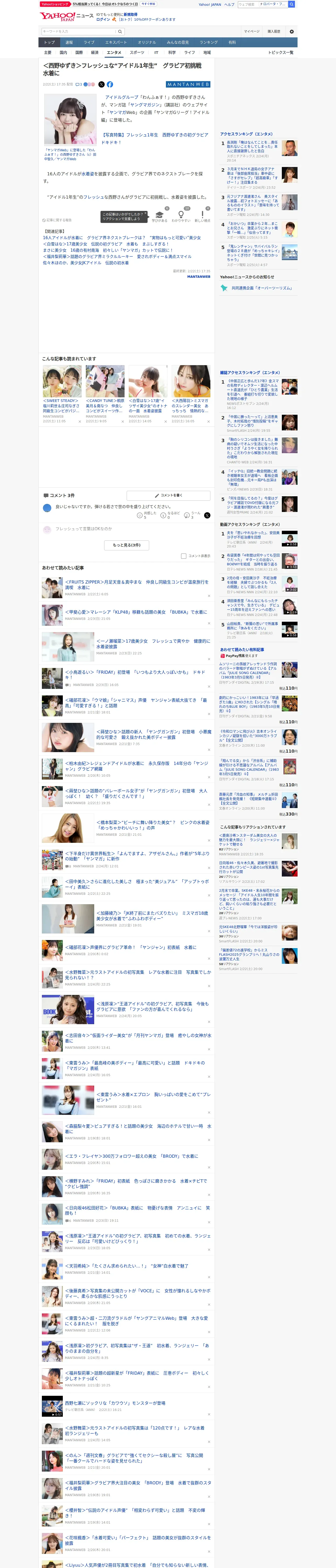Viewport: 336px width, 1568px height.
Task: Click the コメントを書く button
Action: [168, 495]
